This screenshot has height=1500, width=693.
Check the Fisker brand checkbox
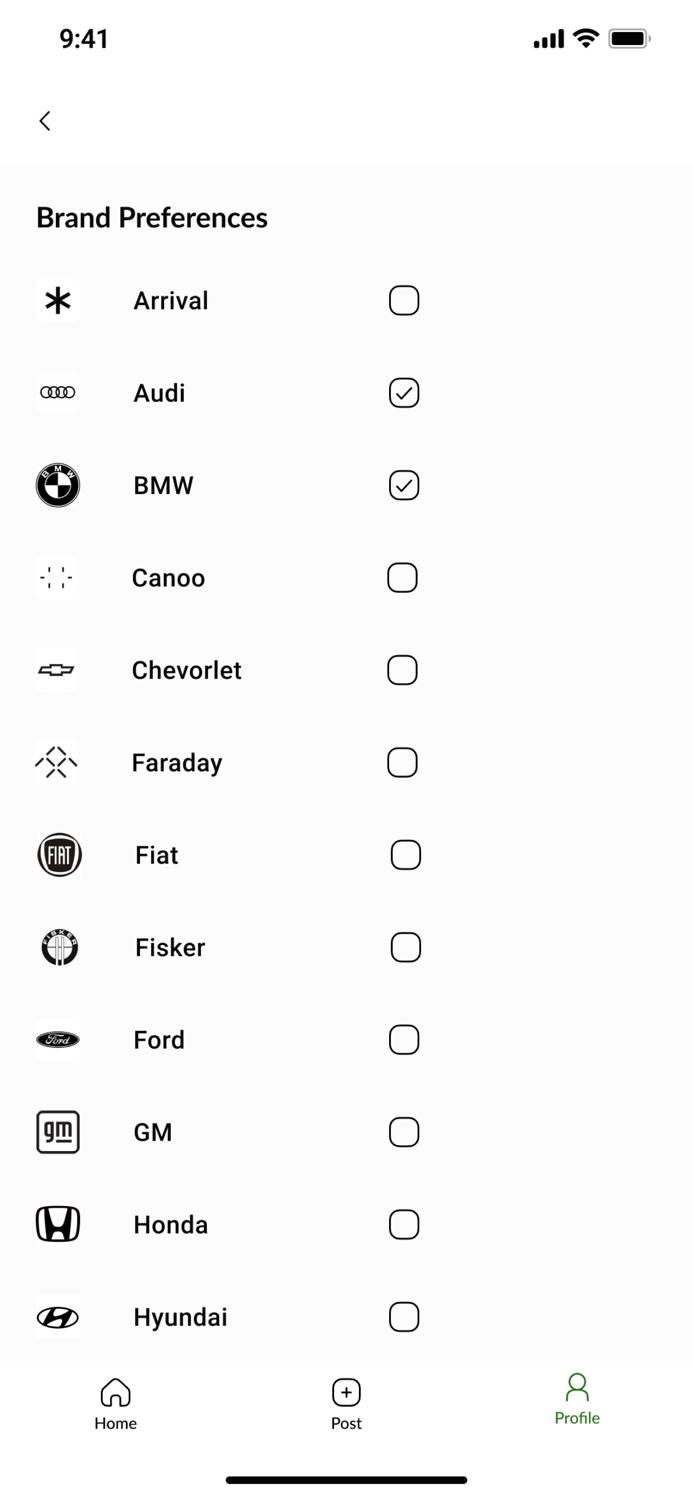pyautogui.click(x=404, y=947)
